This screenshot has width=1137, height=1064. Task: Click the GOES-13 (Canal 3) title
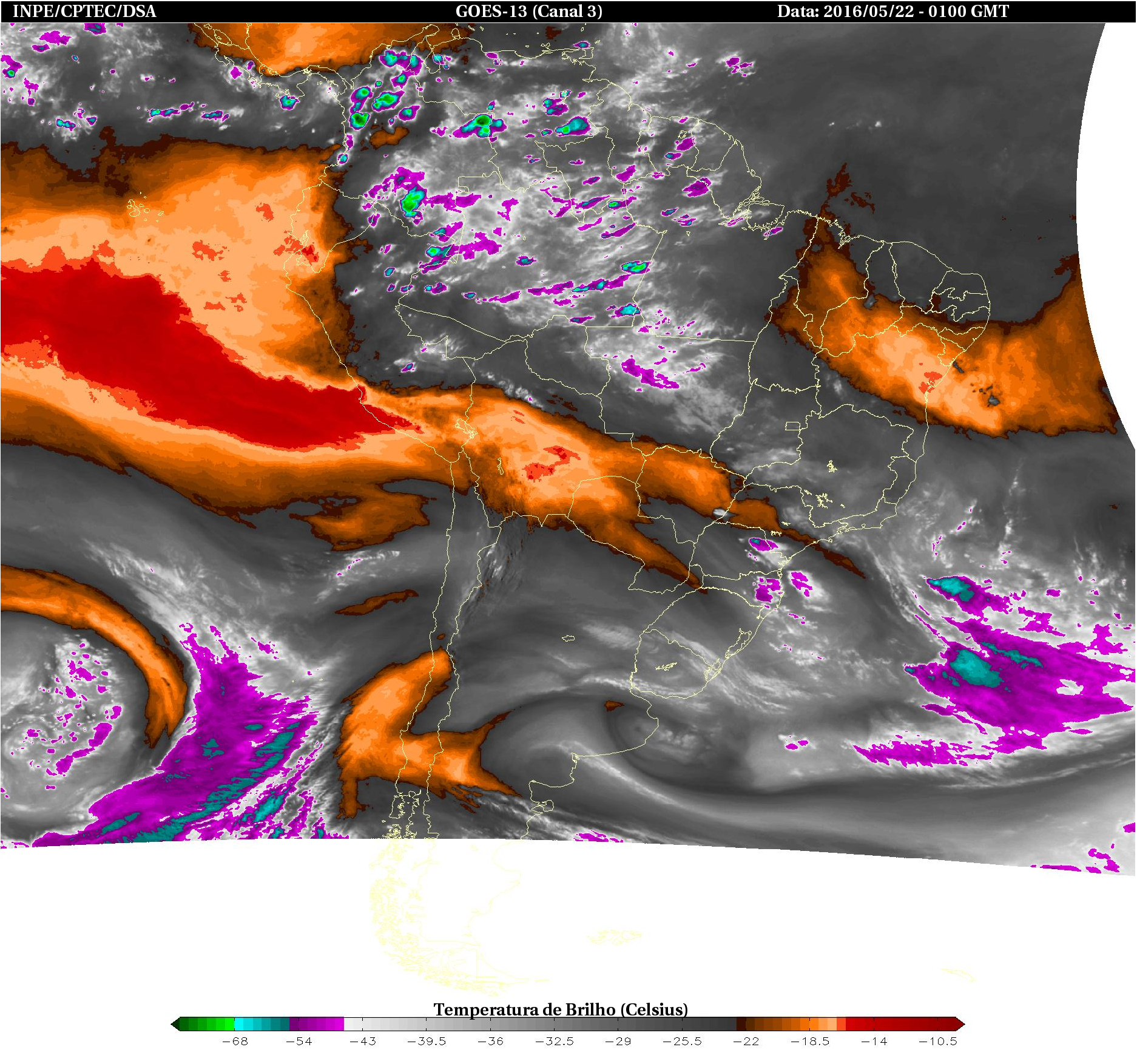tap(529, 11)
